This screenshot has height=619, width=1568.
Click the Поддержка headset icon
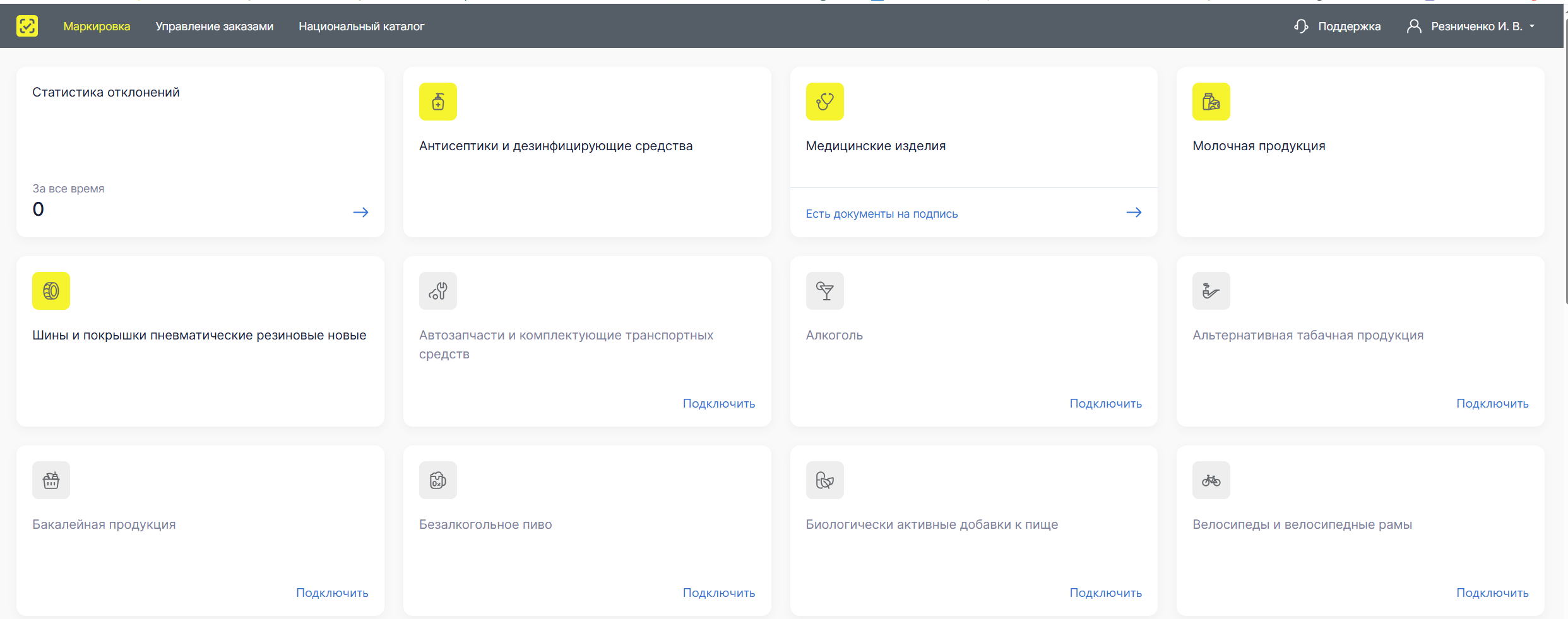point(1301,26)
